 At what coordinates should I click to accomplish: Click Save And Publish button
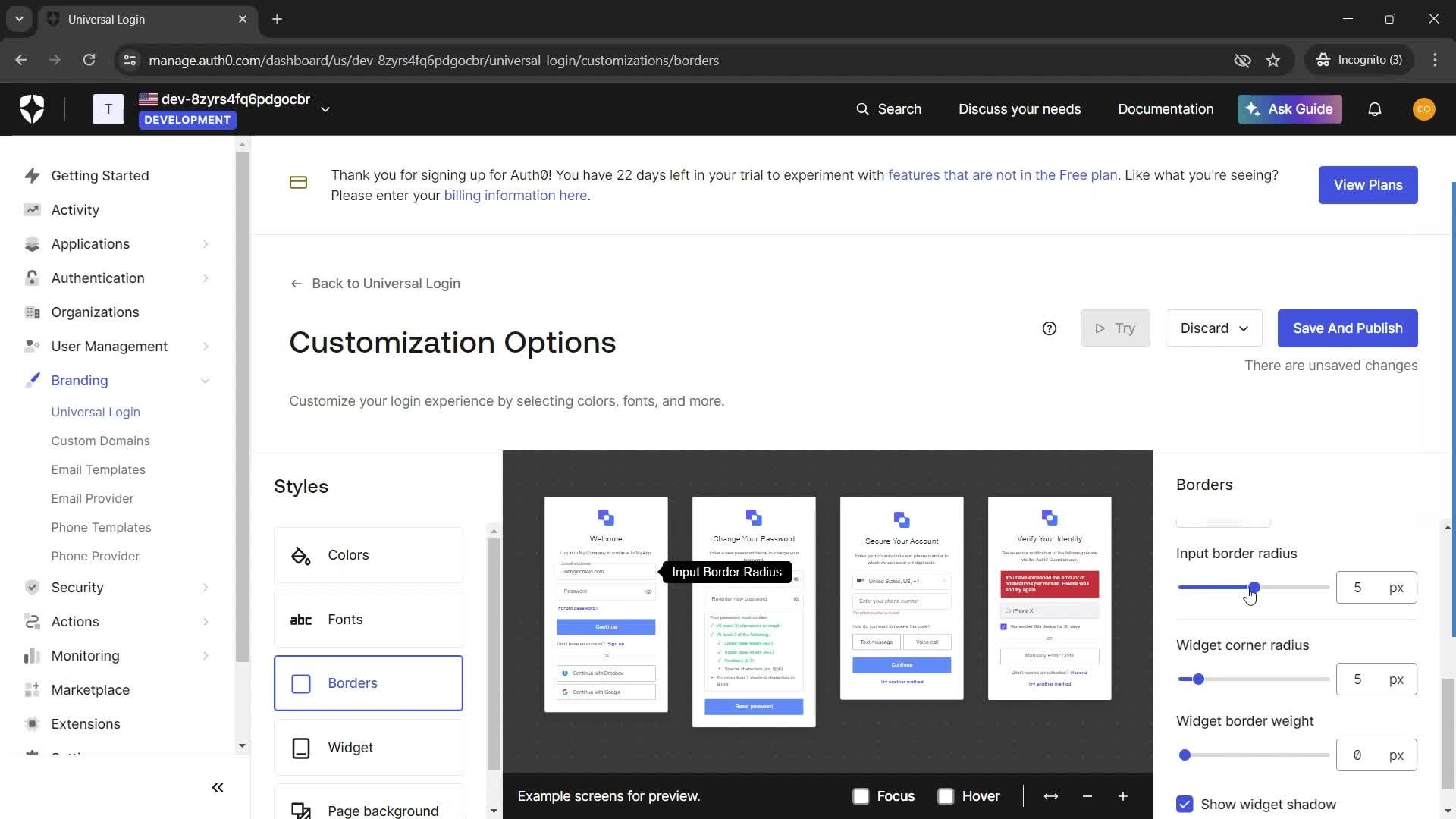coord(1348,328)
